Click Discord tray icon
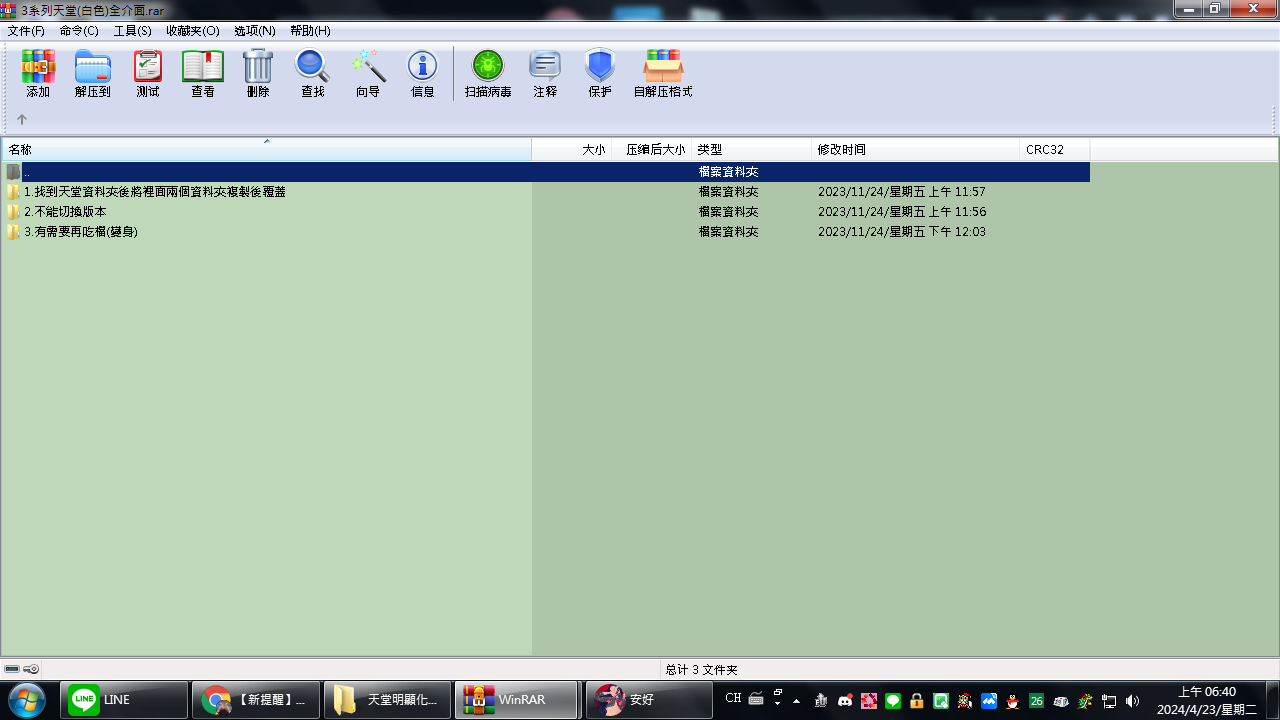Image resolution: width=1280 pixels, height=720 pixels. (845, 701)
